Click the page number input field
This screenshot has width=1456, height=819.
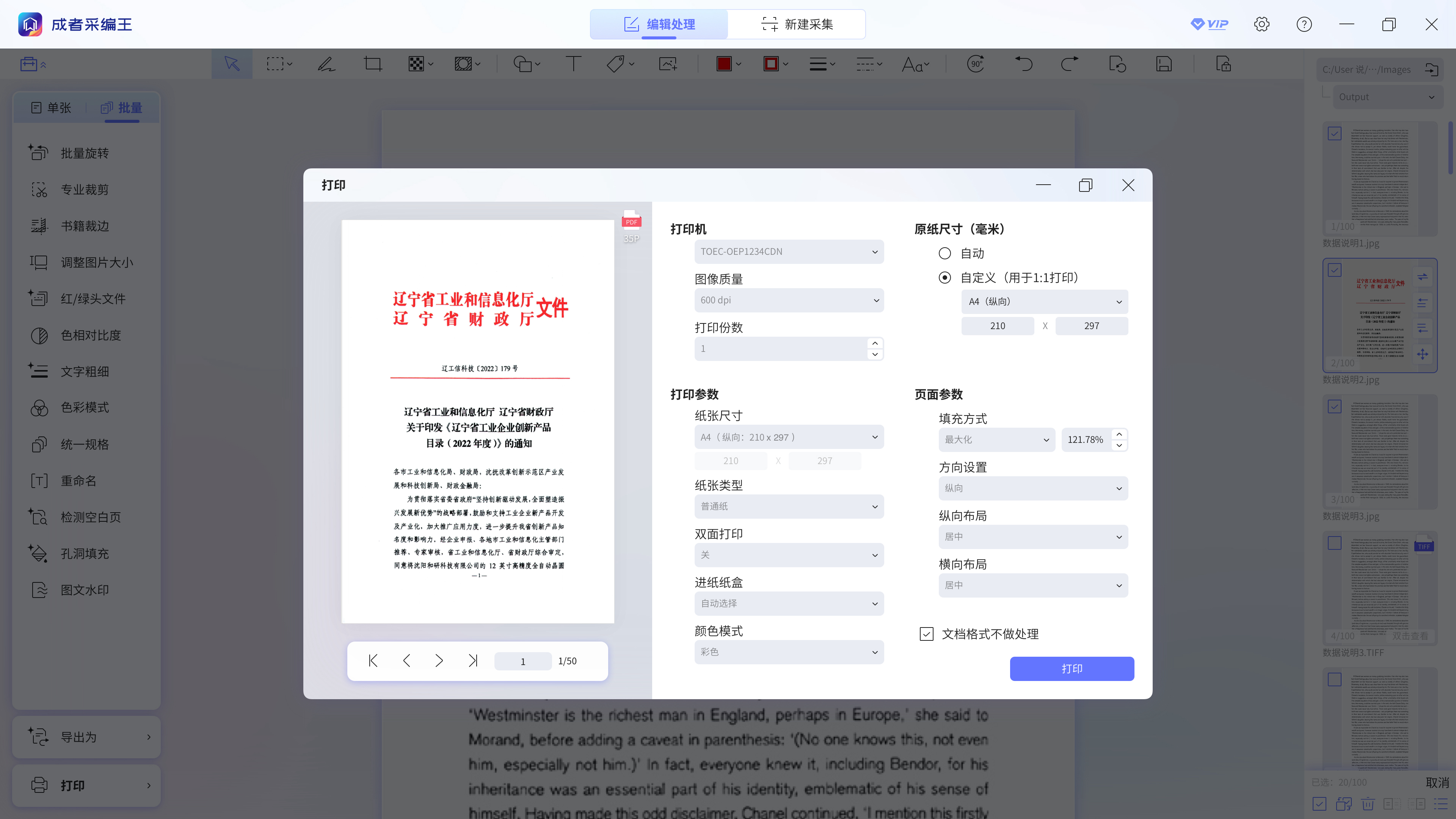pos(523,661)
